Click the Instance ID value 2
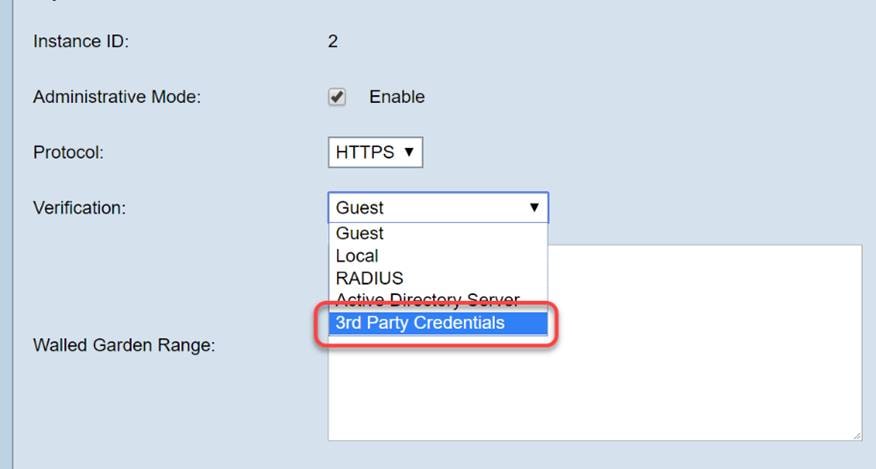This screenshot has width=876, height=469. [x=333, y=42]
